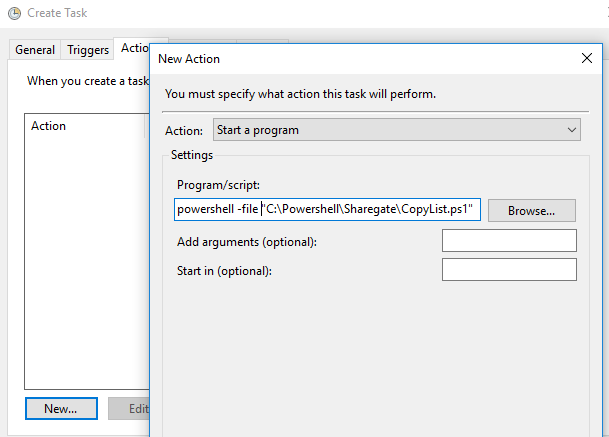This screenshot has height=437, width=609.
Task: Focus the Program/script text field
Action: pyautogui.click(x=327, y=209)
